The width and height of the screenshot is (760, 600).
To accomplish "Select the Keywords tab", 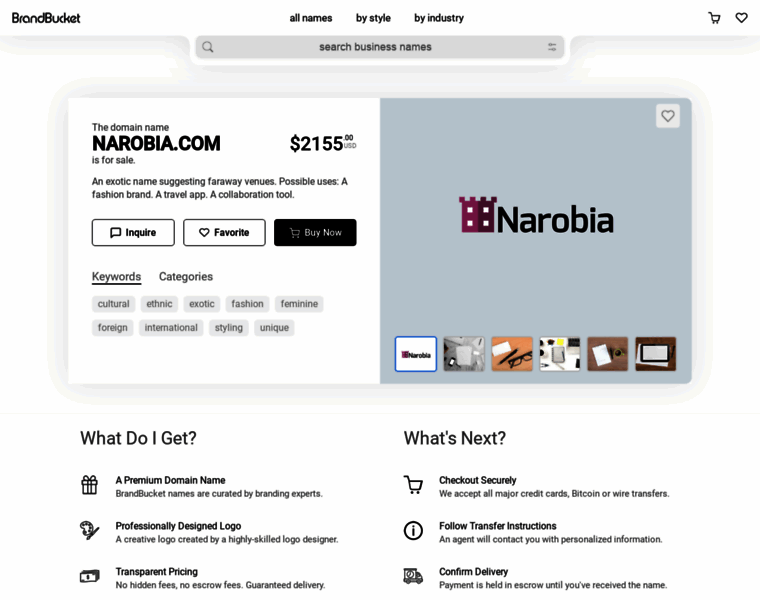I will pos(116,277).
